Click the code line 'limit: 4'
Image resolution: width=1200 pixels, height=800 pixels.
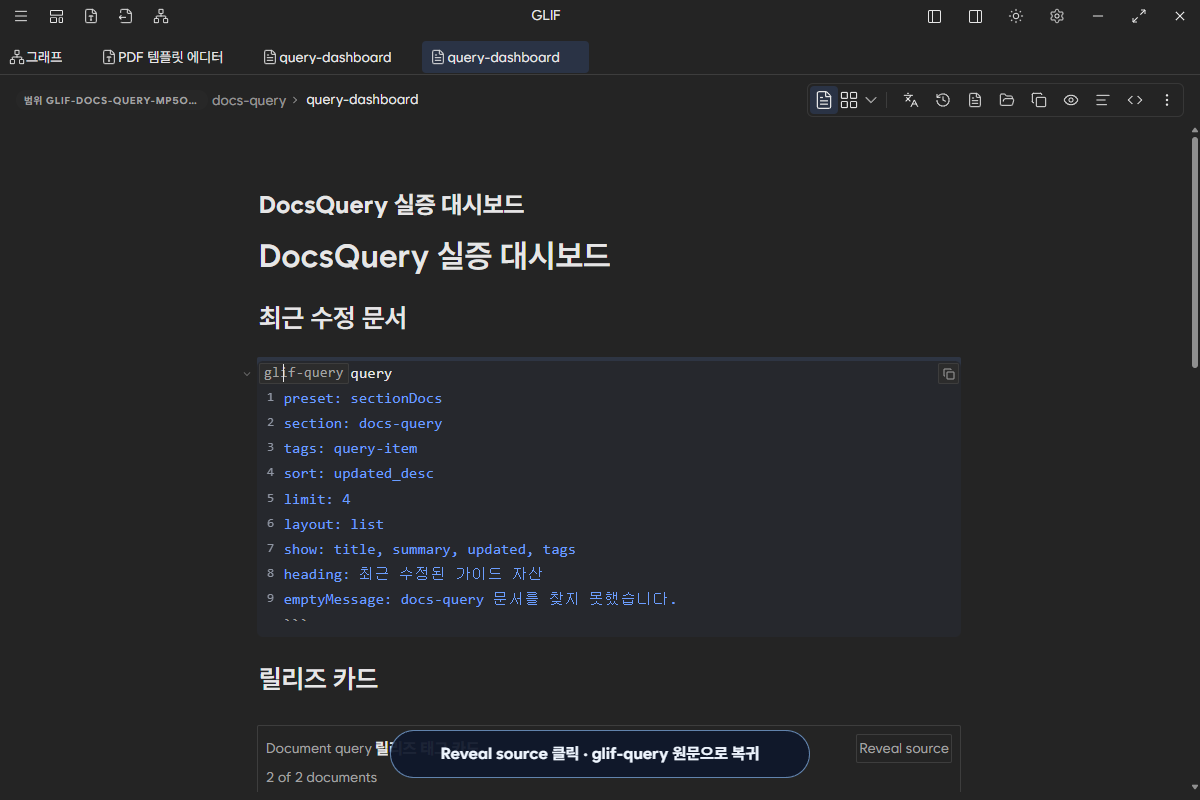317,499
